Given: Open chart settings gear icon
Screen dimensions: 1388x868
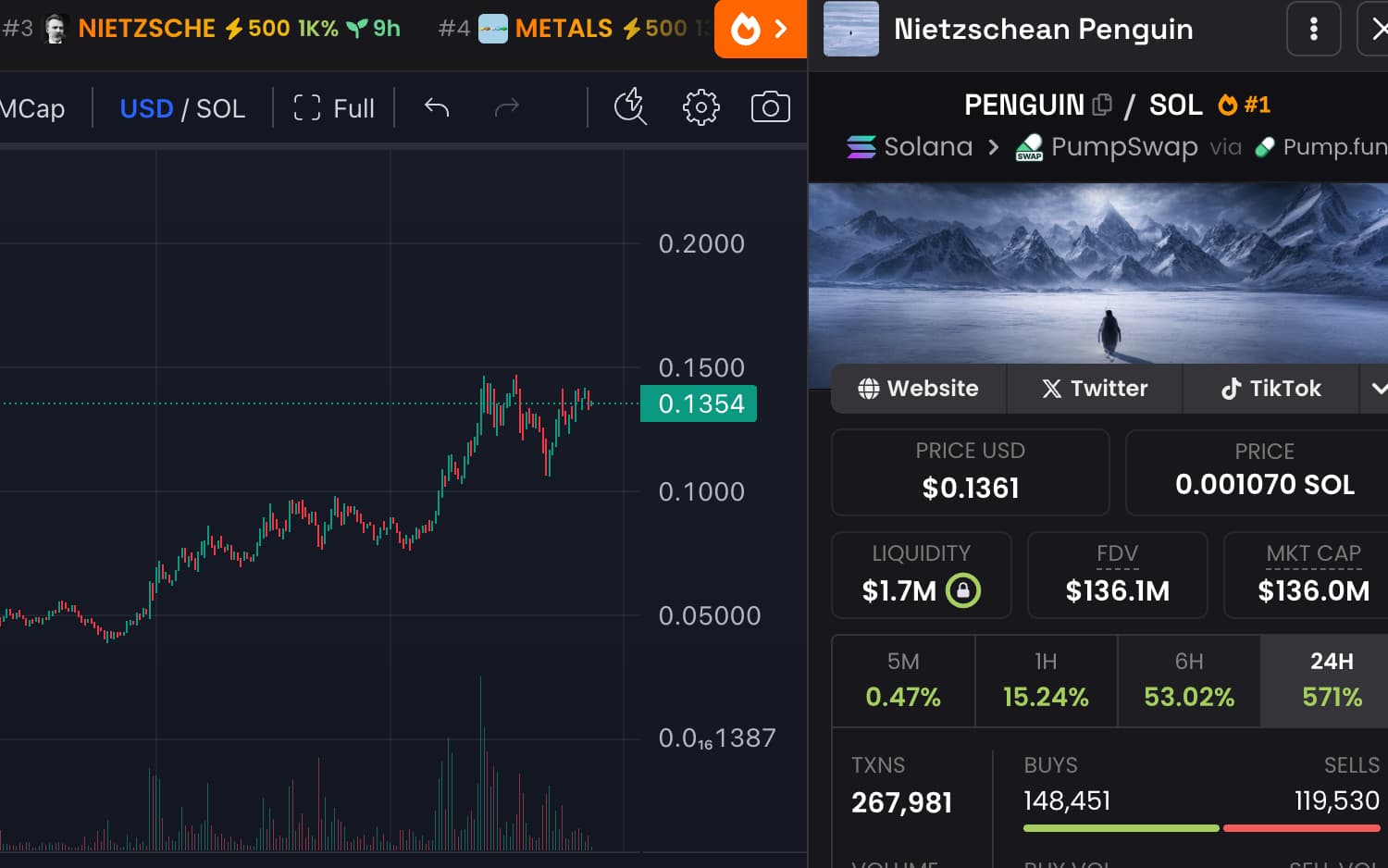Looking at the screenshot, I should tap(700, 108).
